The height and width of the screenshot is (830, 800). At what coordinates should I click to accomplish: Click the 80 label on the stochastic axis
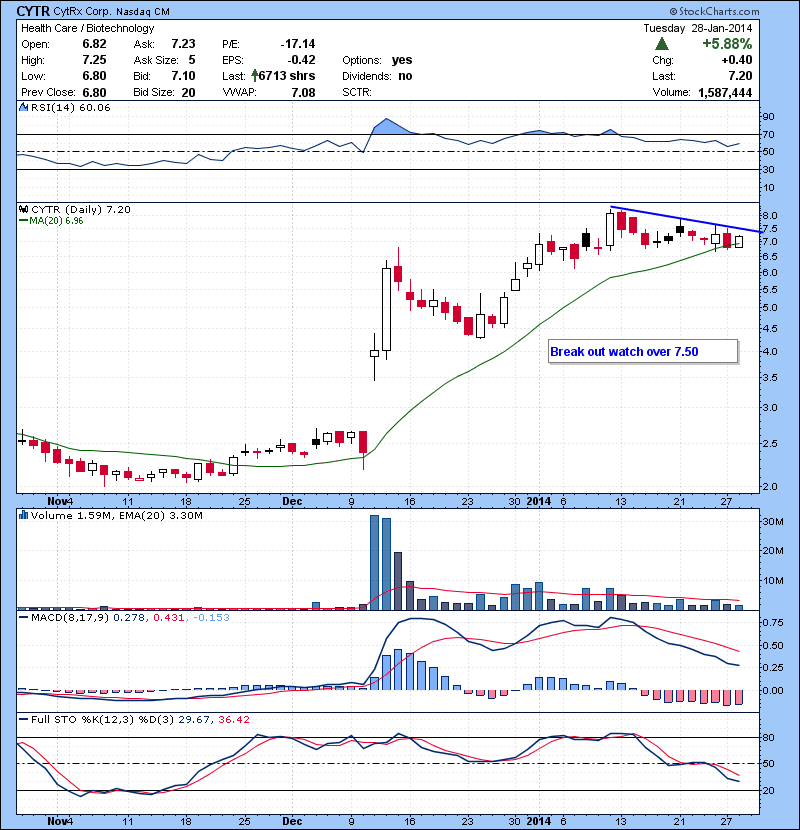point(768,737)
